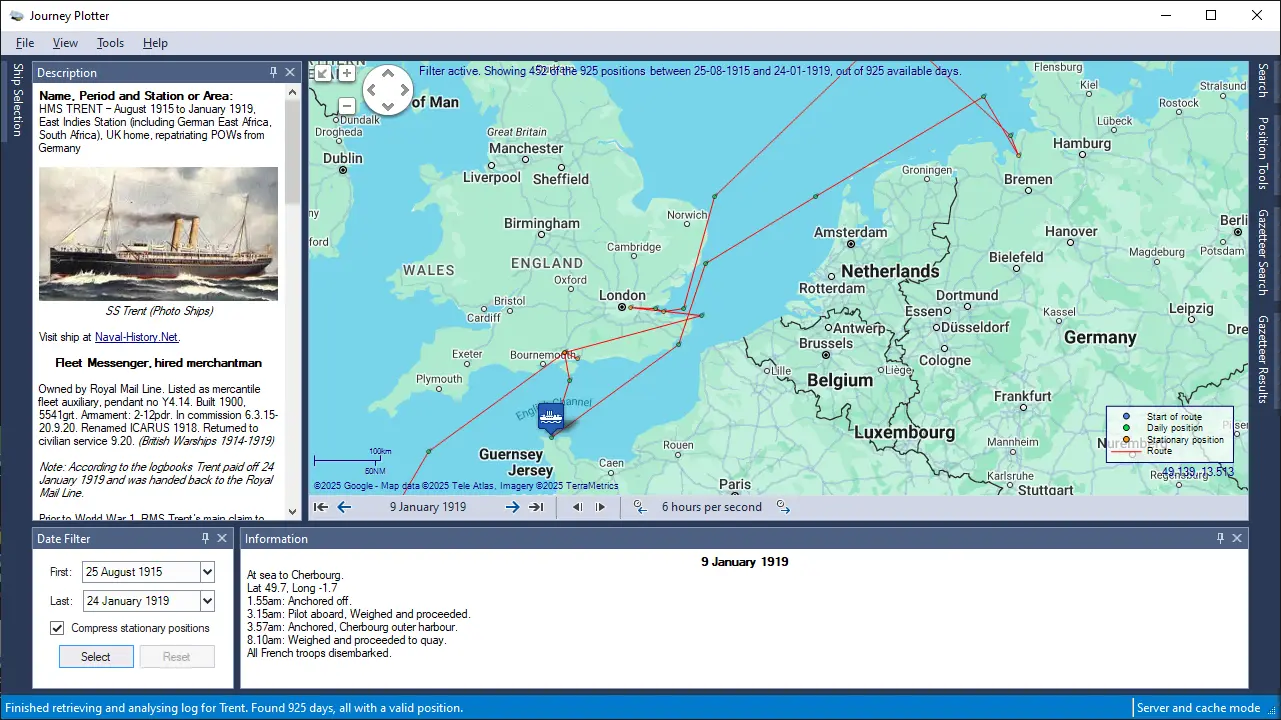The width and height of the screenshot is (1281, 720).
Task: Pan the map left
Action: pos(370,90)
